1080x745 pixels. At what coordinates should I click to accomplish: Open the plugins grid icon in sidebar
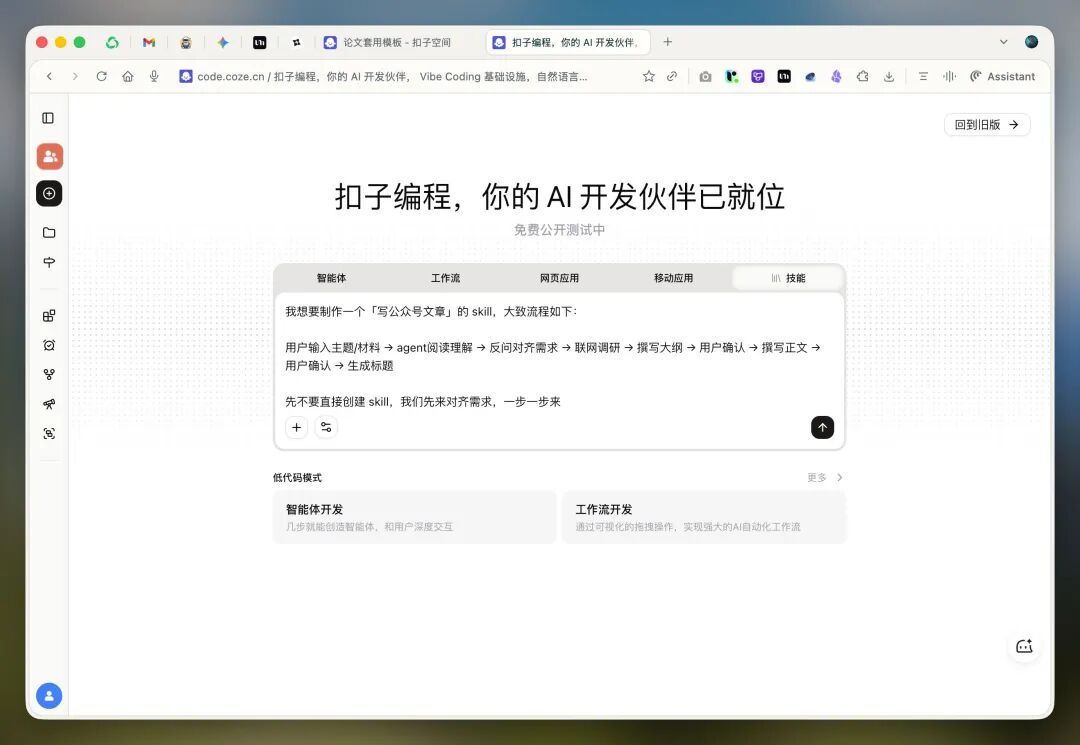[49, 316]
